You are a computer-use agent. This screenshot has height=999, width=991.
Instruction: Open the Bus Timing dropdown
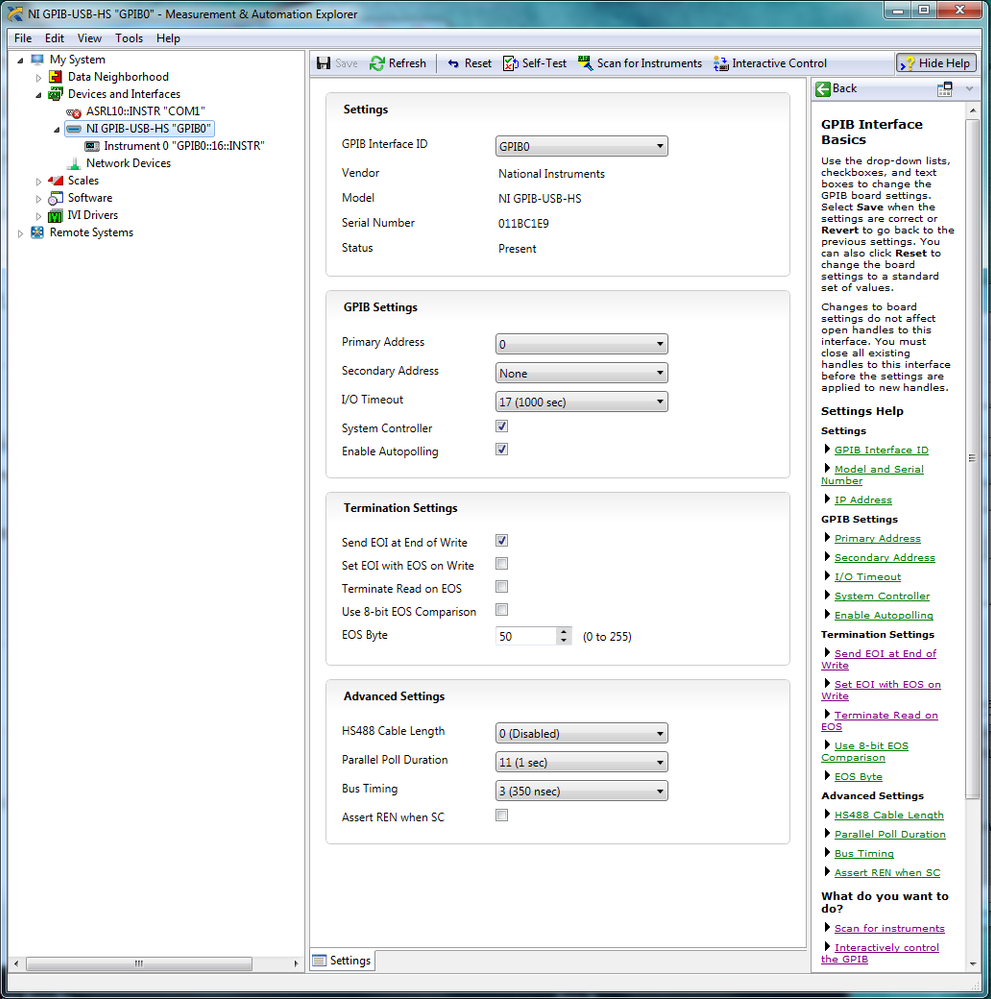pyautogui.click(x=581, y=791)
